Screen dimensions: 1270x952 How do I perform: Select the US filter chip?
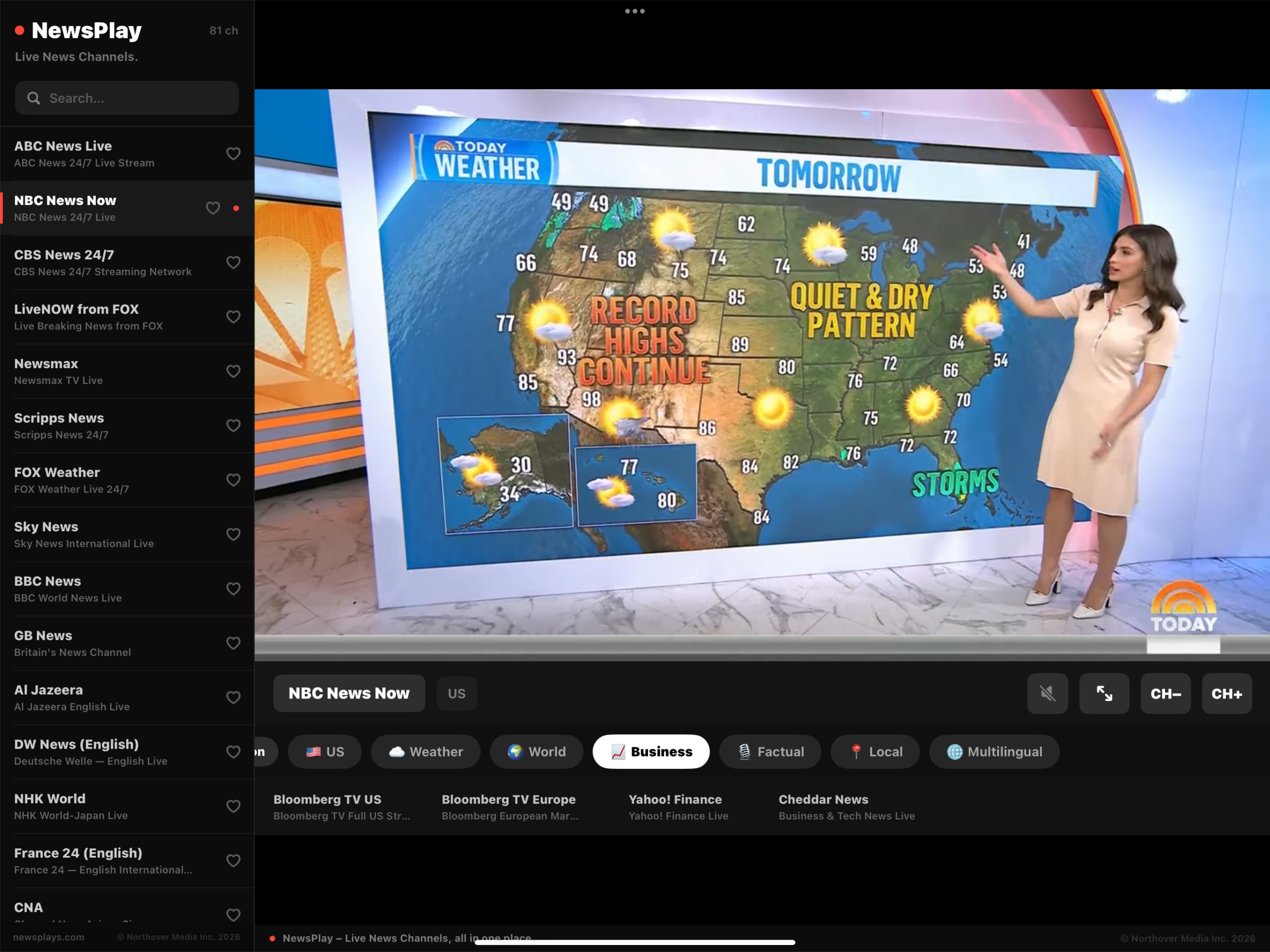(x=324, y=752)
